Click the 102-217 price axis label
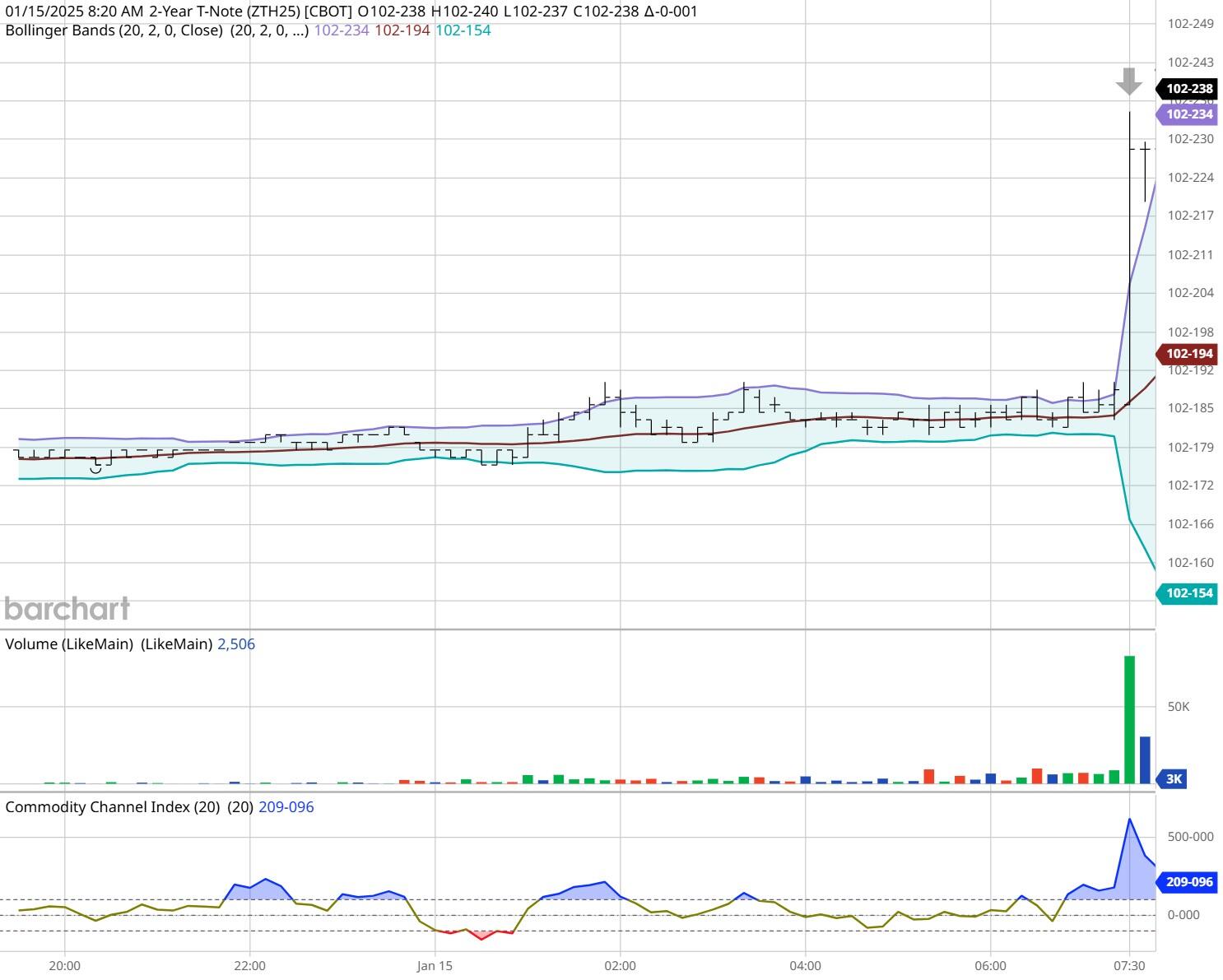 click(x=1191, y=216)
